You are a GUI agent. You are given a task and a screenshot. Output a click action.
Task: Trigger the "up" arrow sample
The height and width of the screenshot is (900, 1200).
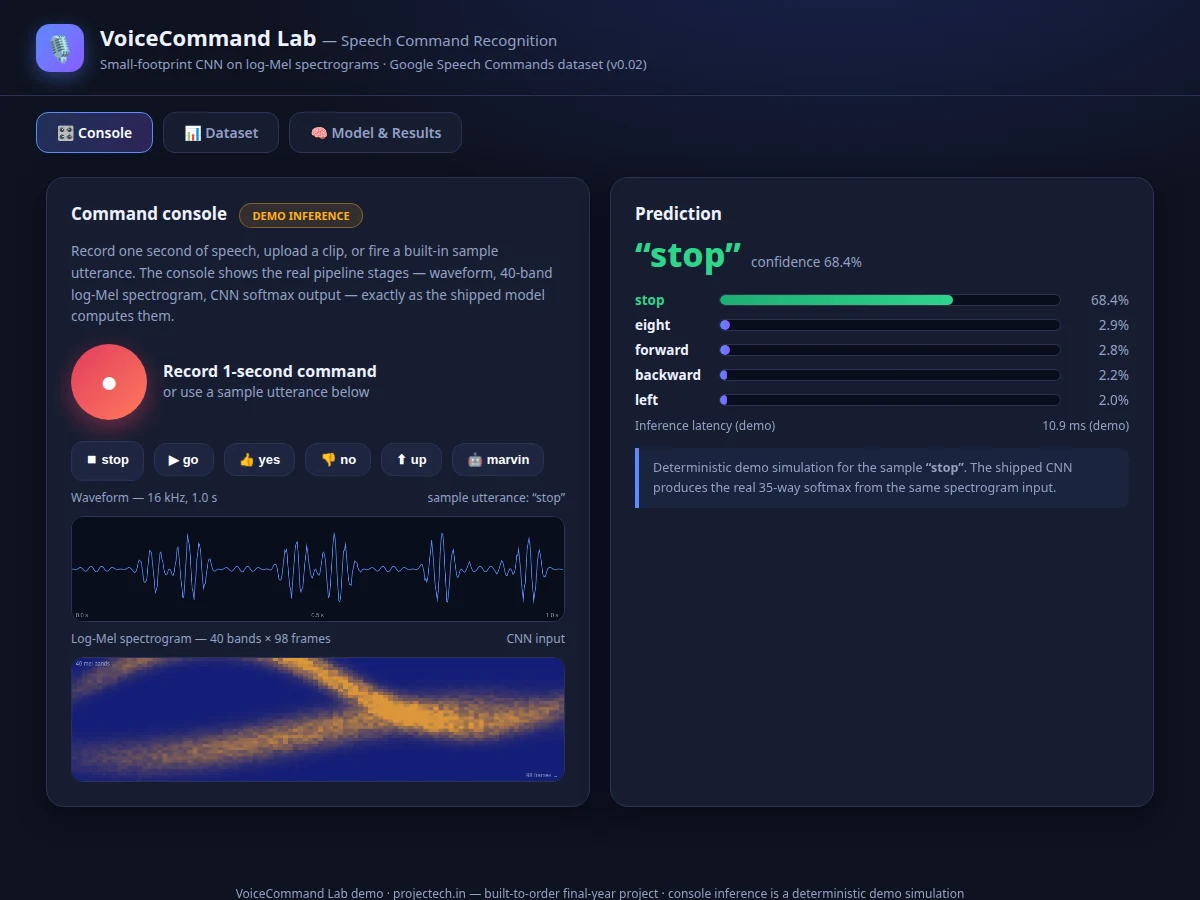[411, 460]
